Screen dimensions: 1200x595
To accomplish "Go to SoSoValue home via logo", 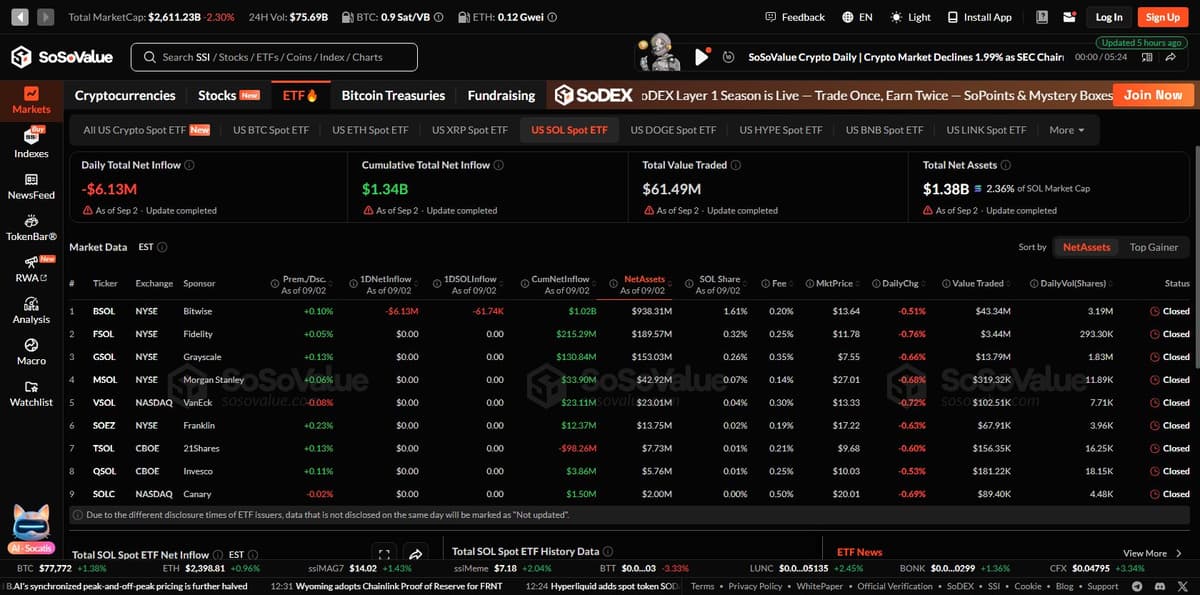I will 62,57.
